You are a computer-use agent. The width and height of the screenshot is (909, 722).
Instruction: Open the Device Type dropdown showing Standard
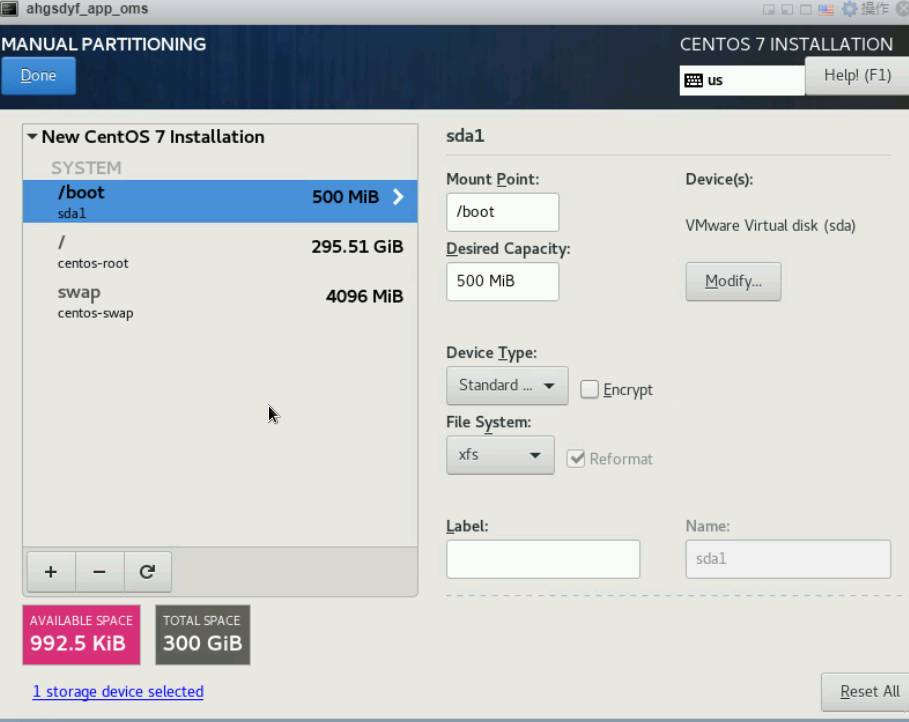click(507, 385)
